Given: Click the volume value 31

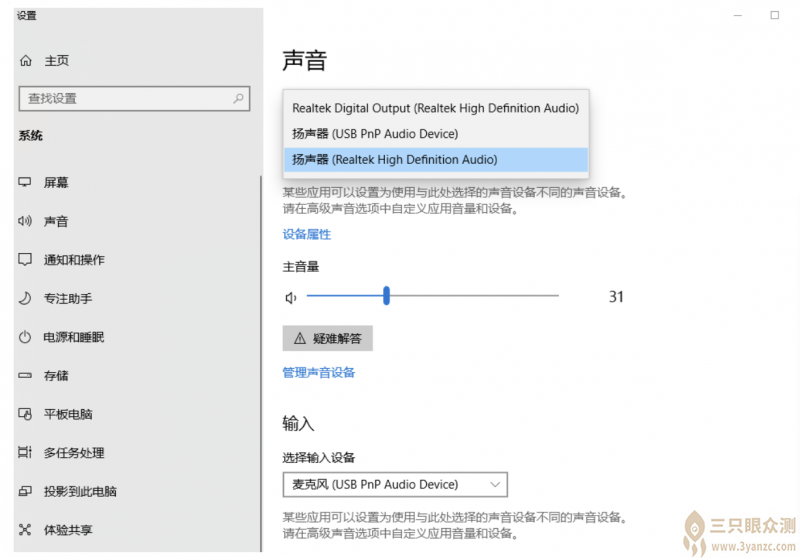Looking at the screenshot, I should (x=616, y=297).
